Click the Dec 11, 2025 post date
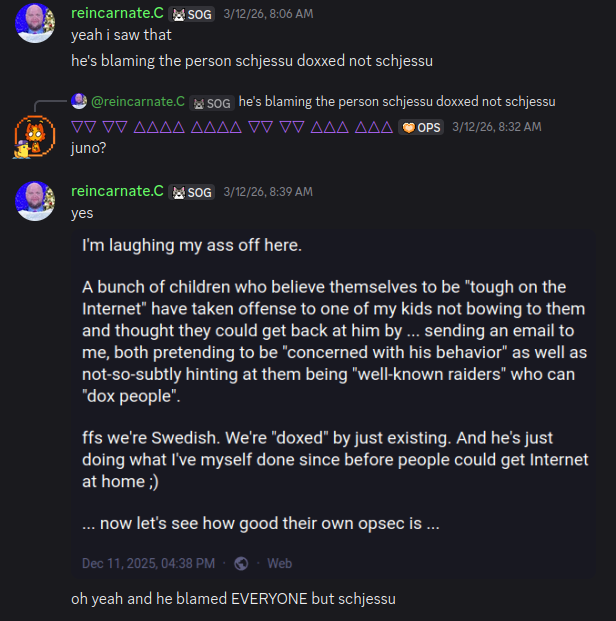Viewport: 616px width, 621px height. pyautogui.click(x=148, y=563)
